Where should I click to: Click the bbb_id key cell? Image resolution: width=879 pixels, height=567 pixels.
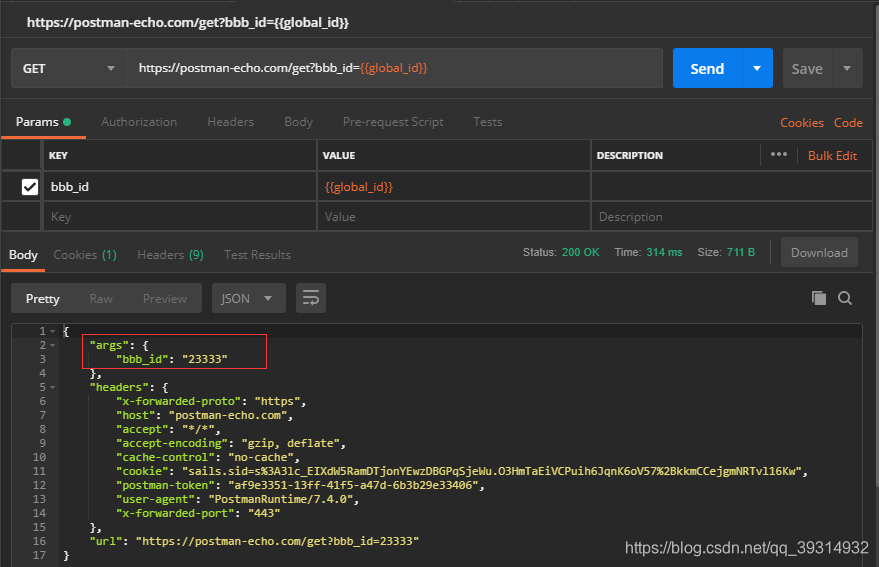point(180,187)
